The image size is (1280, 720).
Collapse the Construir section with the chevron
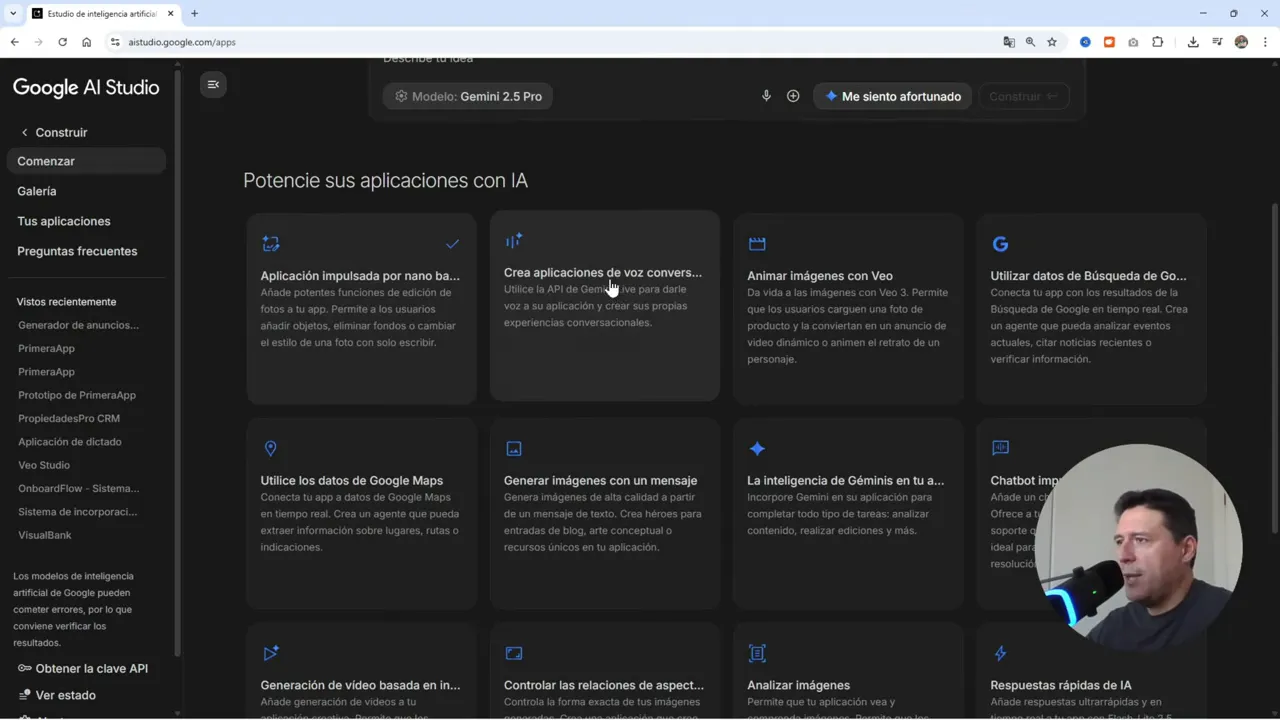(x=24, y=132)
